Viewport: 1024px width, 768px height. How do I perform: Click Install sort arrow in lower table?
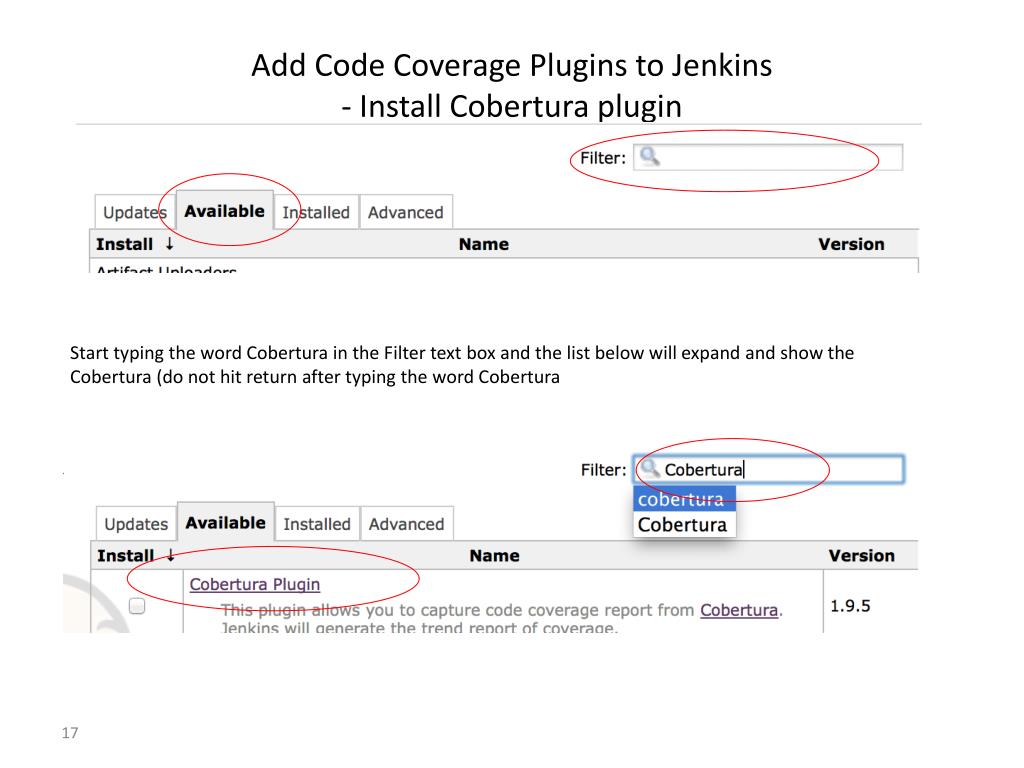coord(170,555)
